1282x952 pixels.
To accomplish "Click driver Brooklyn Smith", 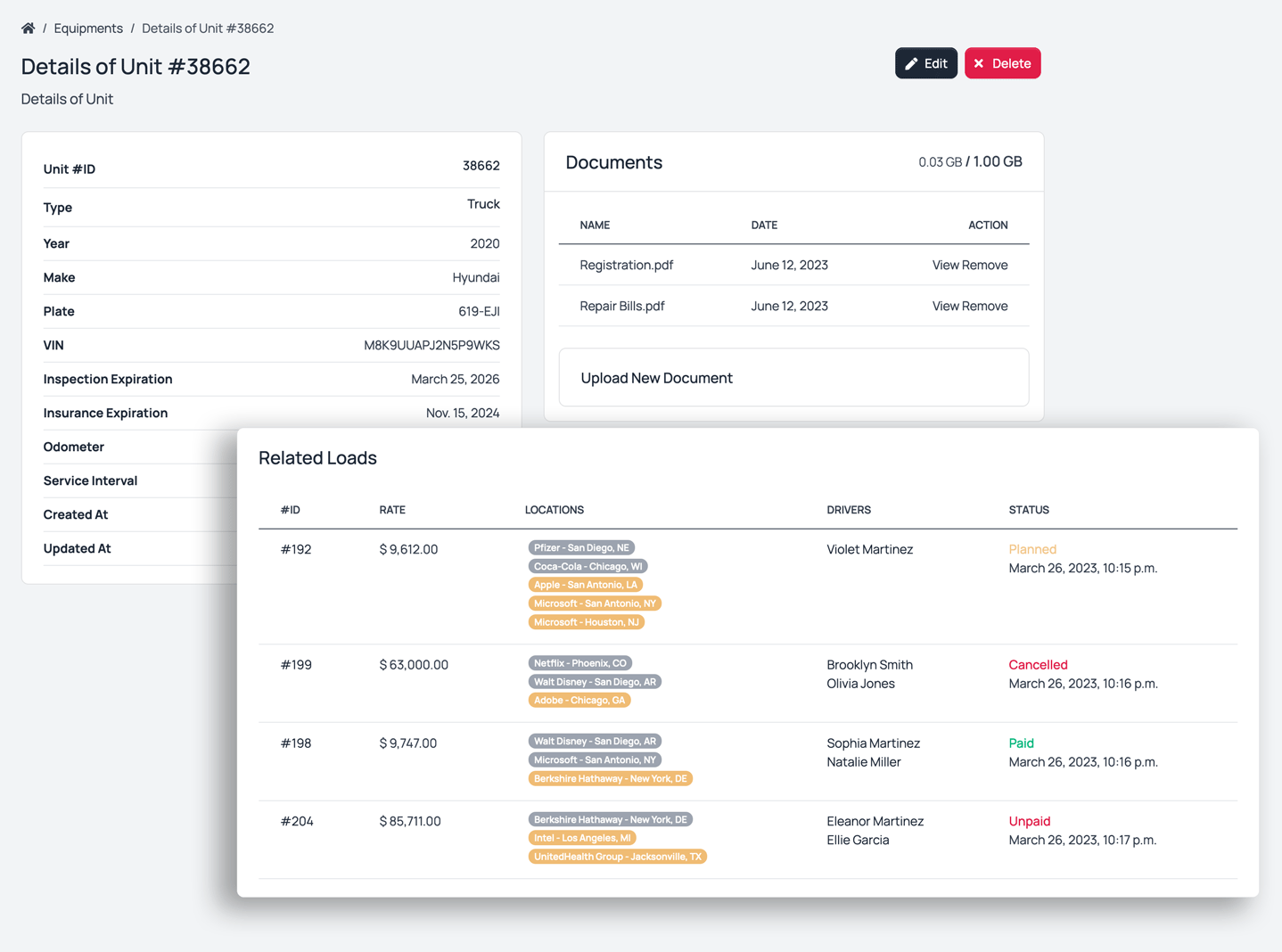I will tap(869, 665).
